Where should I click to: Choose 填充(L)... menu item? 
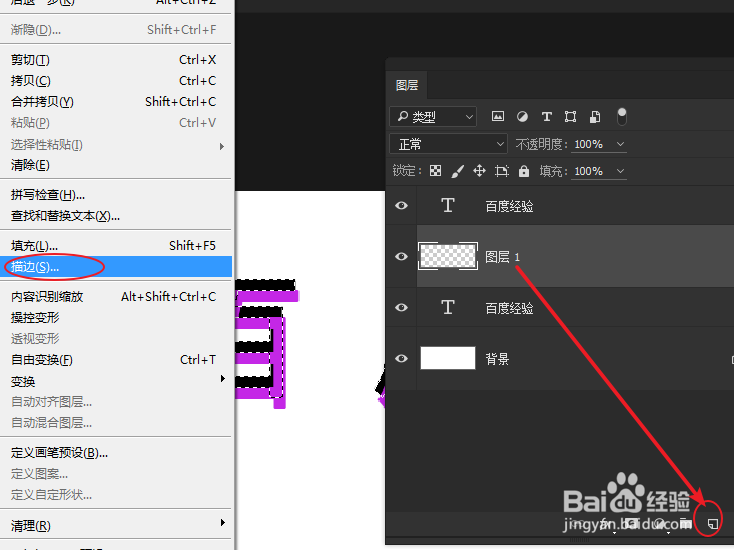click(116, 246)
